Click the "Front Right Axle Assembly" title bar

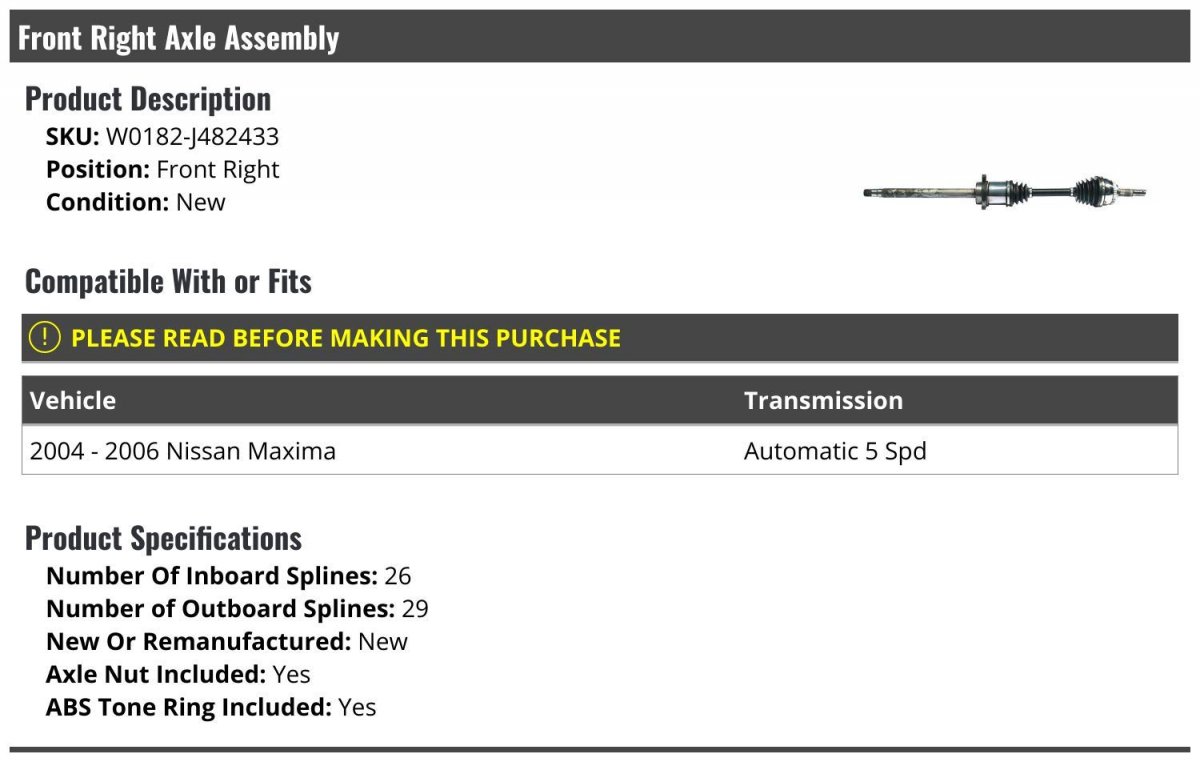(x=178, y=38)
